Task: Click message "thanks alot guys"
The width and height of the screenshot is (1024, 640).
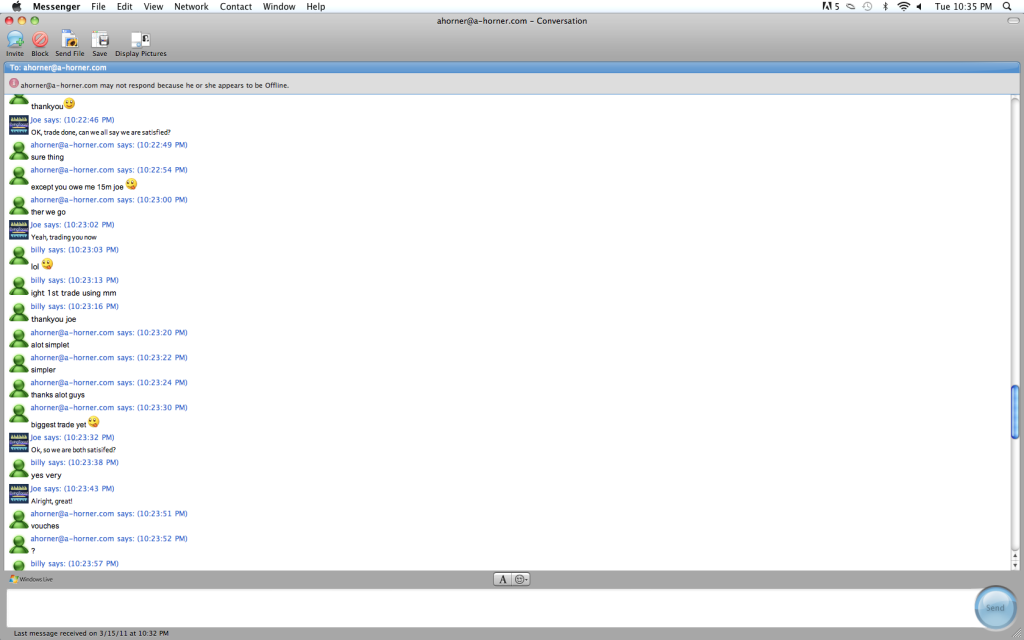Action: click(57, 395)
